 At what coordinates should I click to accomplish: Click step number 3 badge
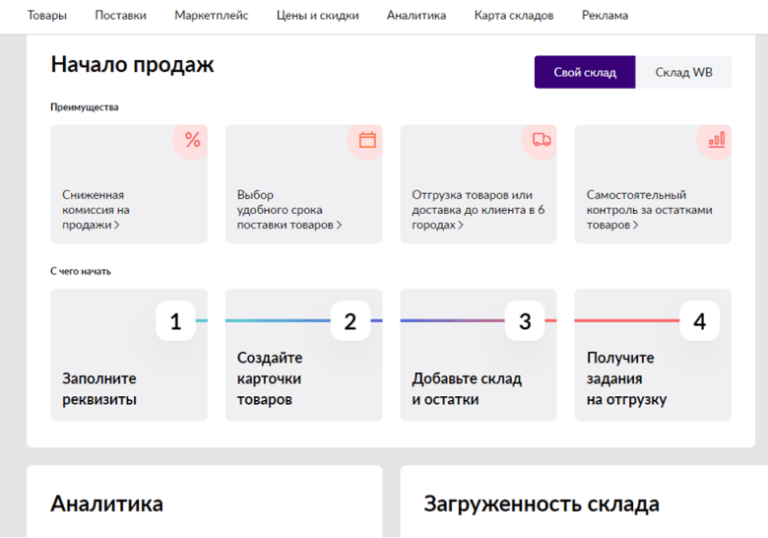click(x=525, y=322)
